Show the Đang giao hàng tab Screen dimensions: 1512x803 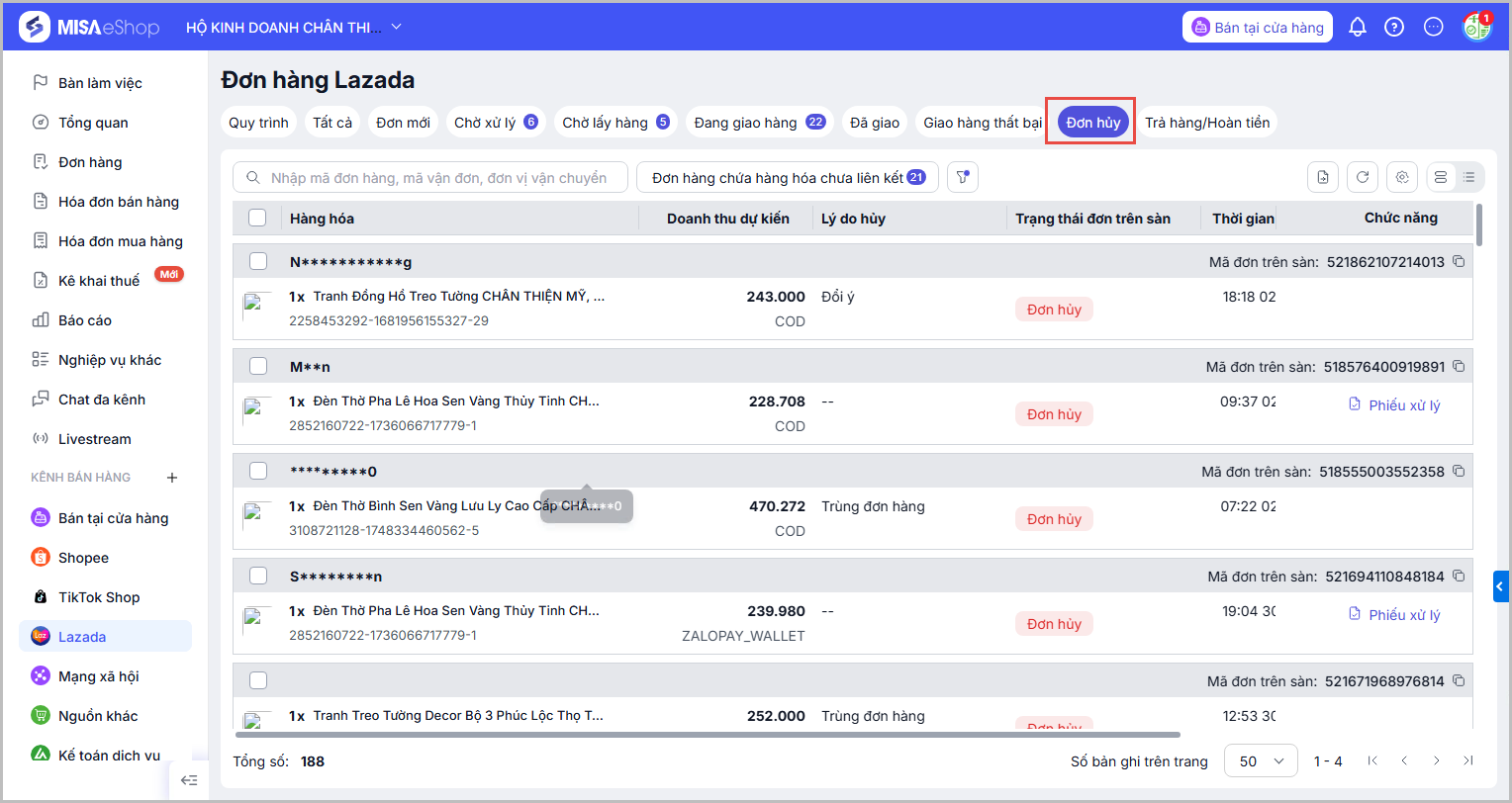[x=760, y=123]
